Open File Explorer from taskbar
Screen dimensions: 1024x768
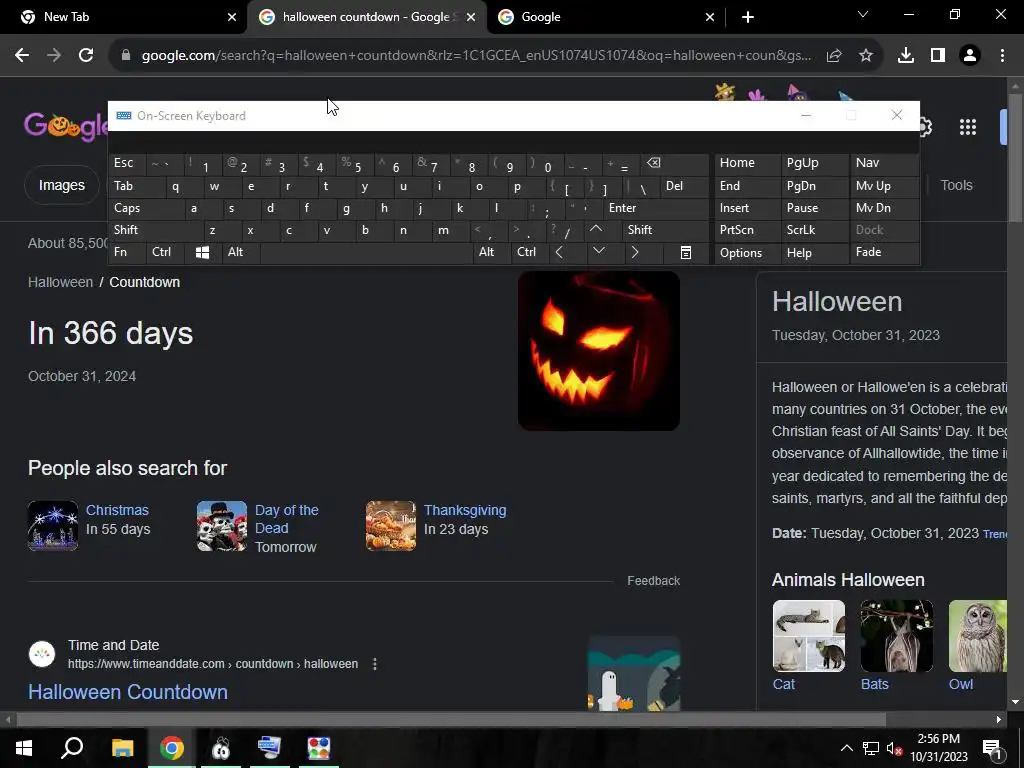(x=123, y=748)
